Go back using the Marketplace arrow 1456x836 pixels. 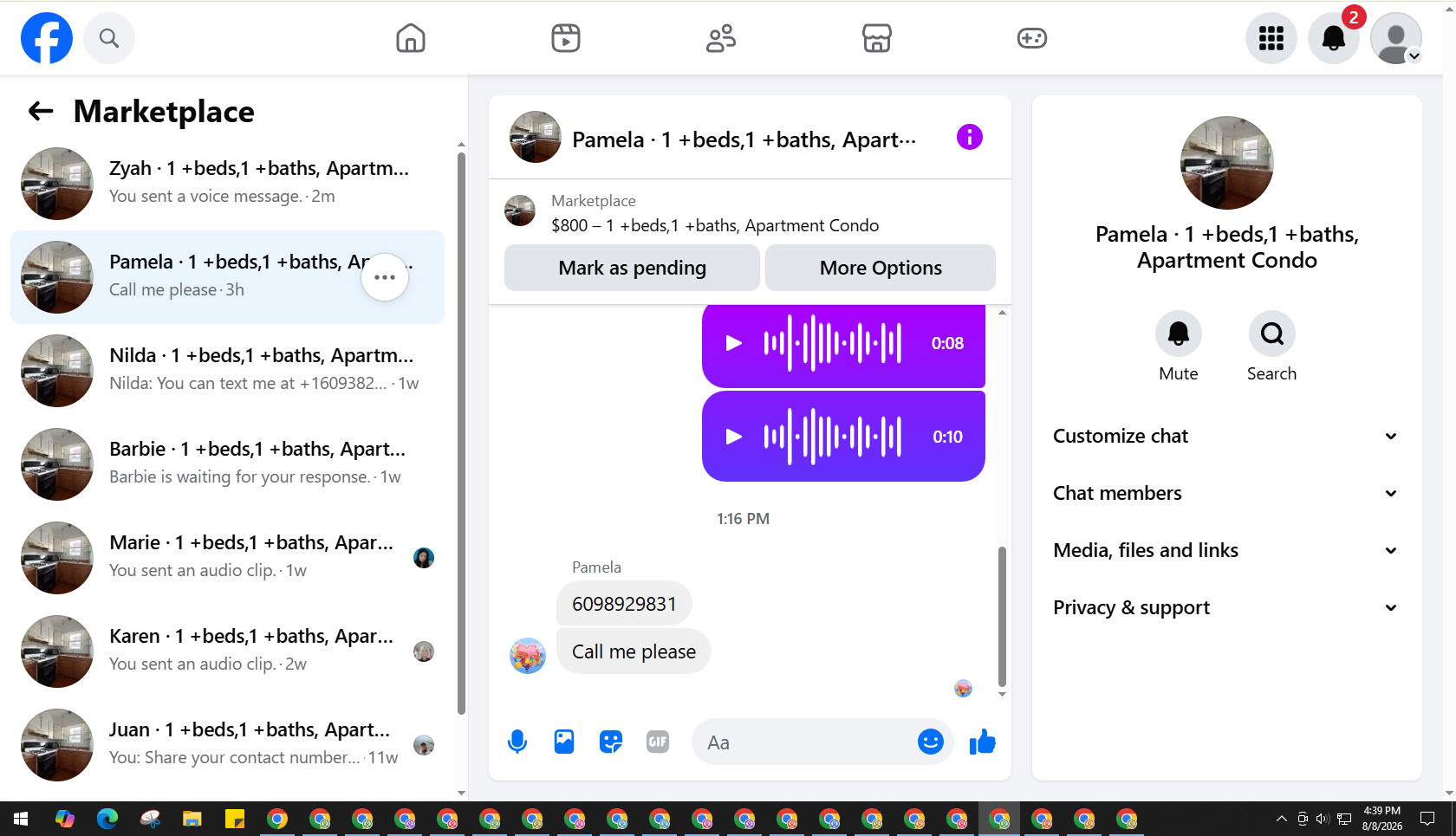coord(41,111)
